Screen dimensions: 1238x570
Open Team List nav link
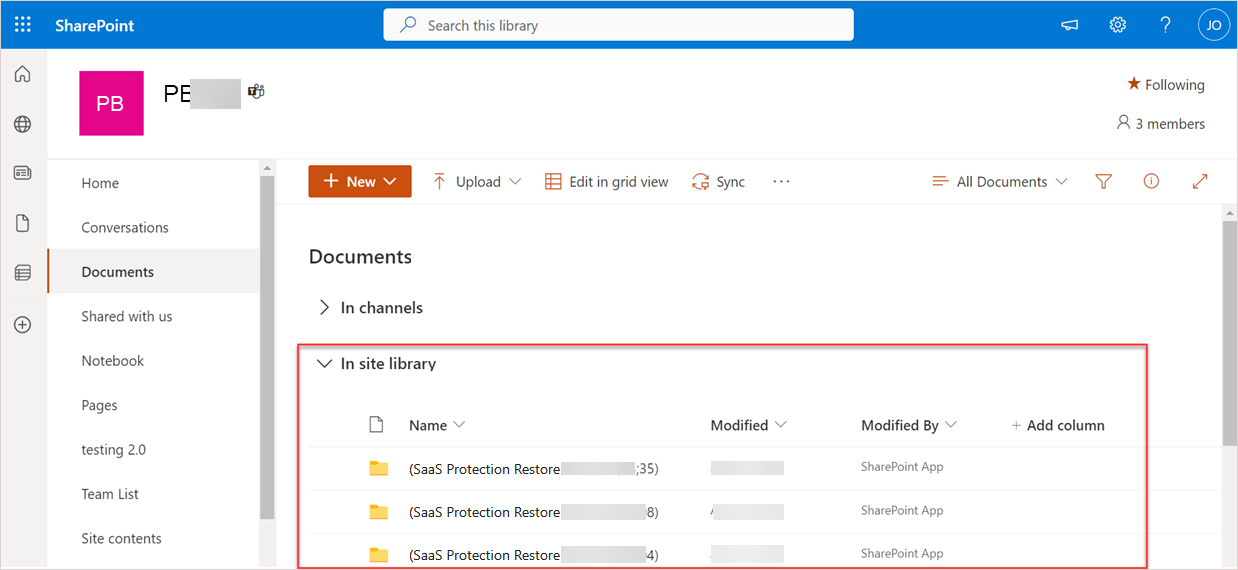pyautogui.click(x=110, y=494)
